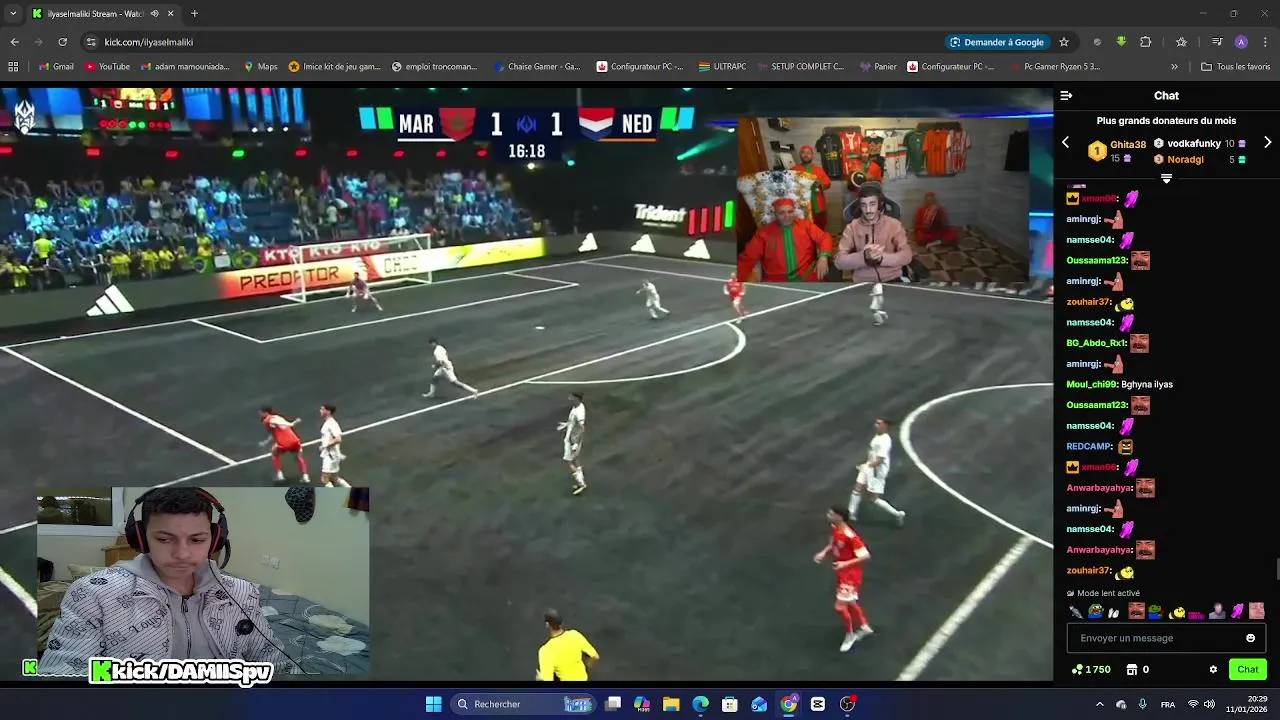This screenshot has width=1280, height=720.
Task: Show hidden bookmarks with double chevron
Action: point(1174,67)
